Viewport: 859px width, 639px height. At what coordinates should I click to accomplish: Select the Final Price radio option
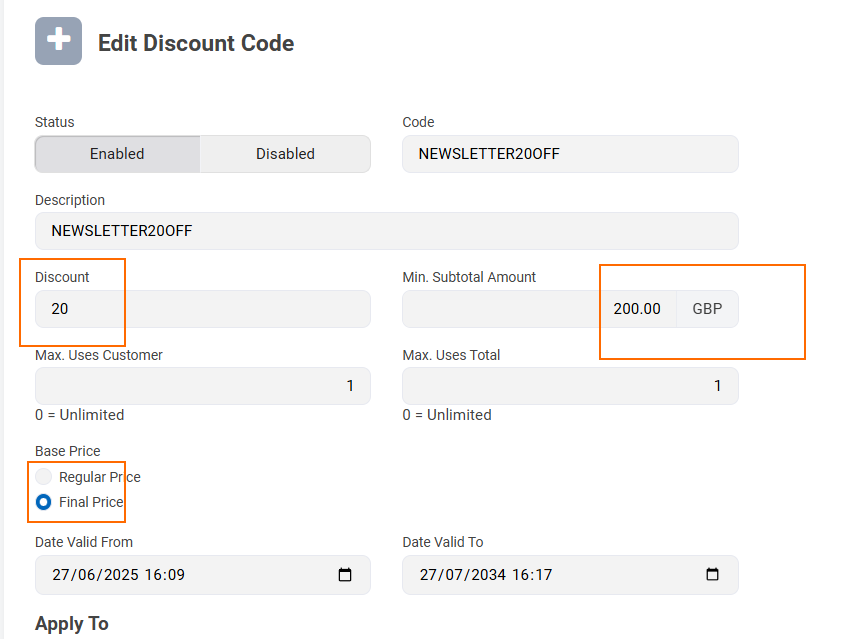point(43,502)
